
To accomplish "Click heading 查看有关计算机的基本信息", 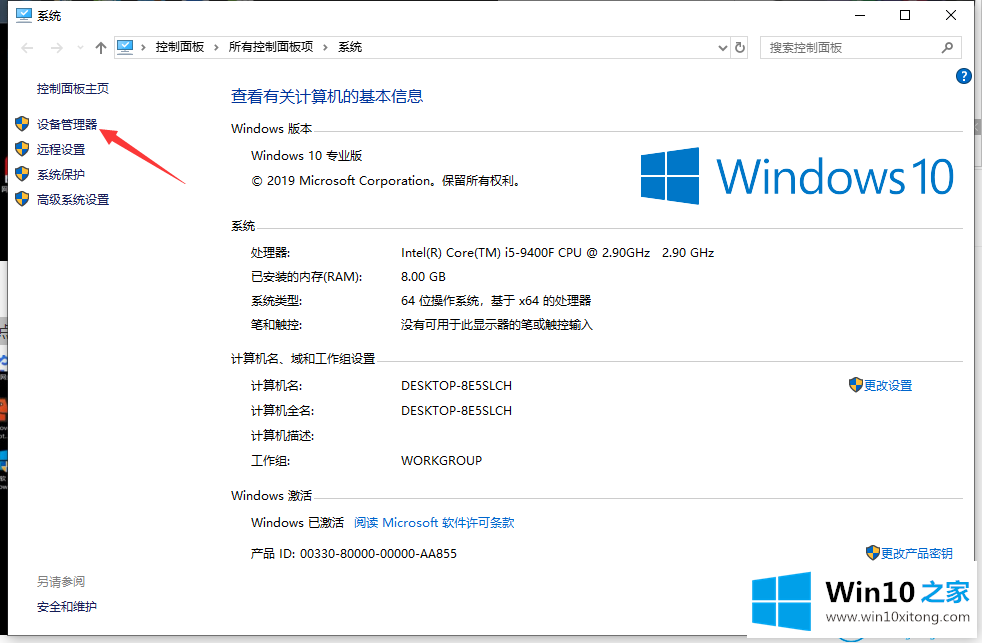I will 327,96.
